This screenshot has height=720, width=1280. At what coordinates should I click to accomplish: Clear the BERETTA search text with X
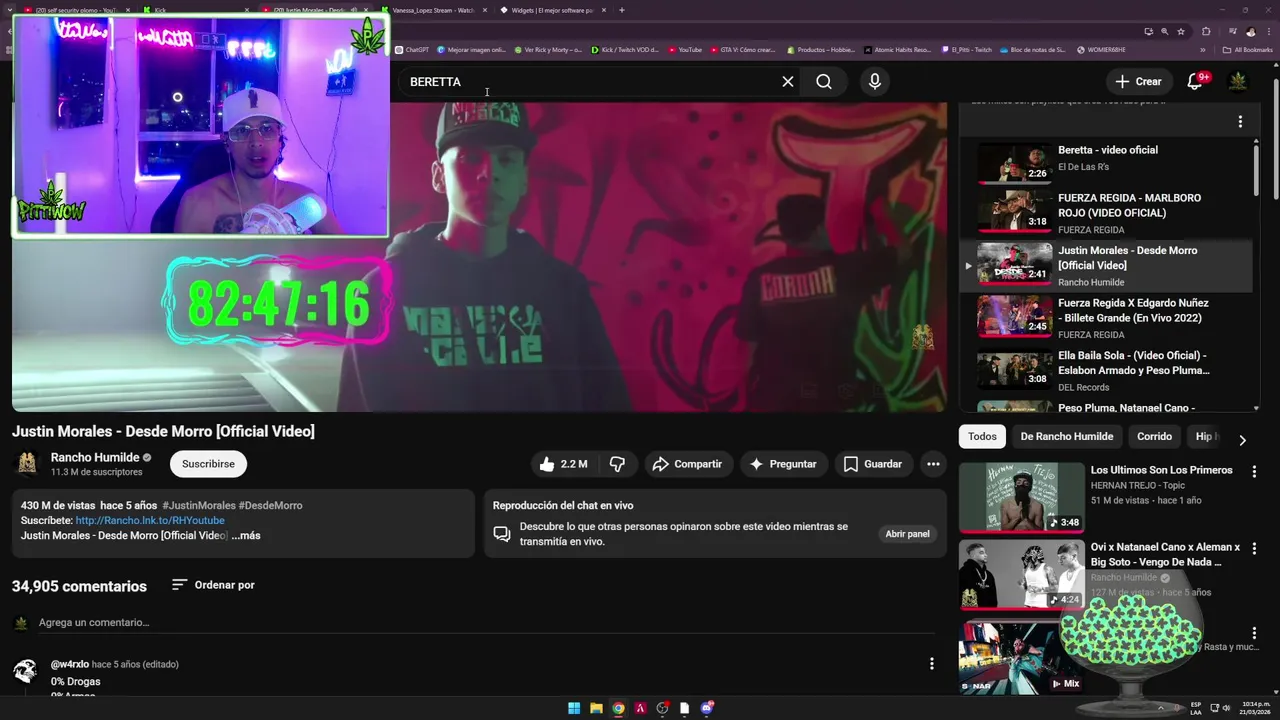(788, 82)
